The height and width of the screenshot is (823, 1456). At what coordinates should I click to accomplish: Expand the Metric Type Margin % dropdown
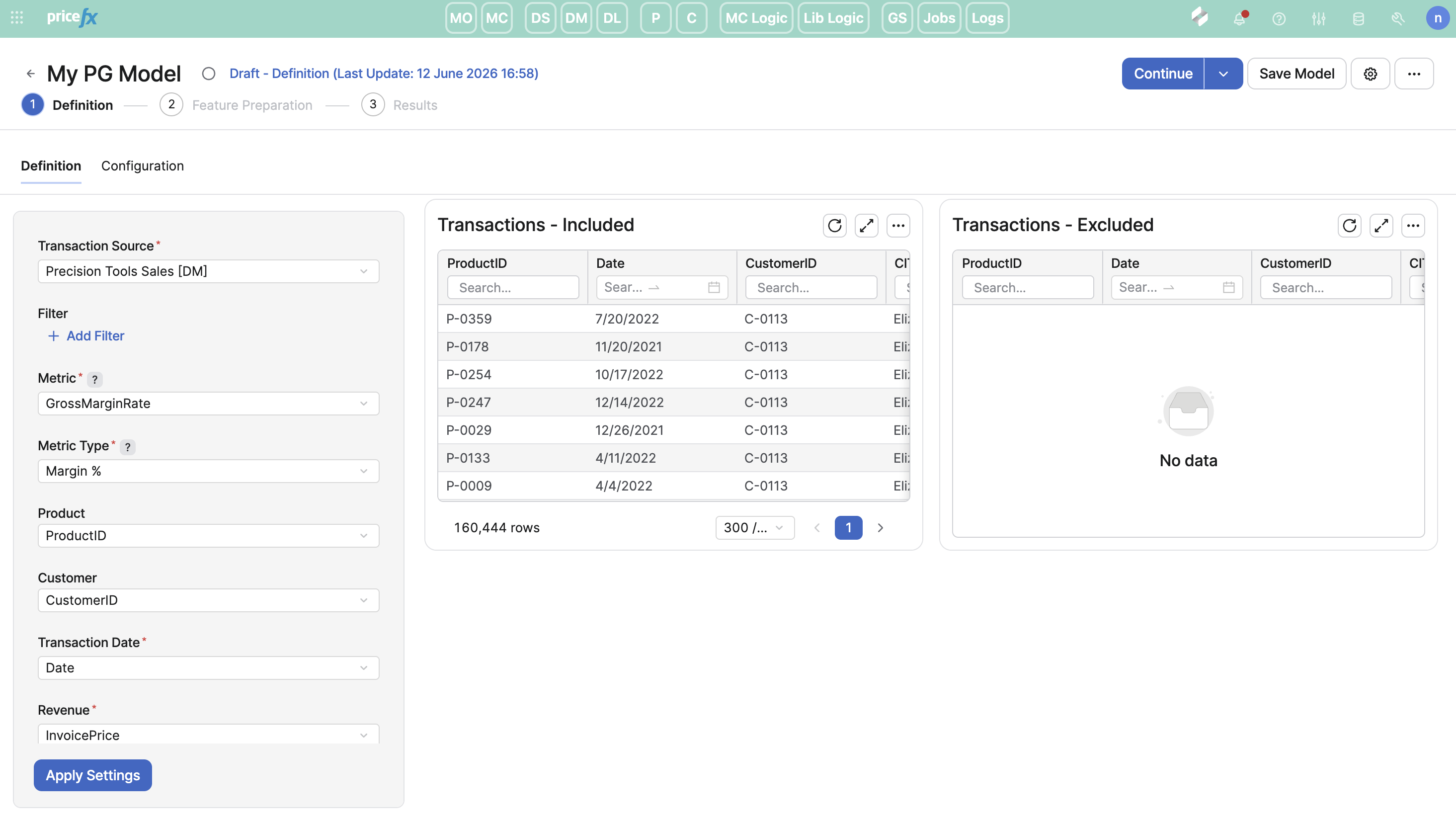[208, 471]
